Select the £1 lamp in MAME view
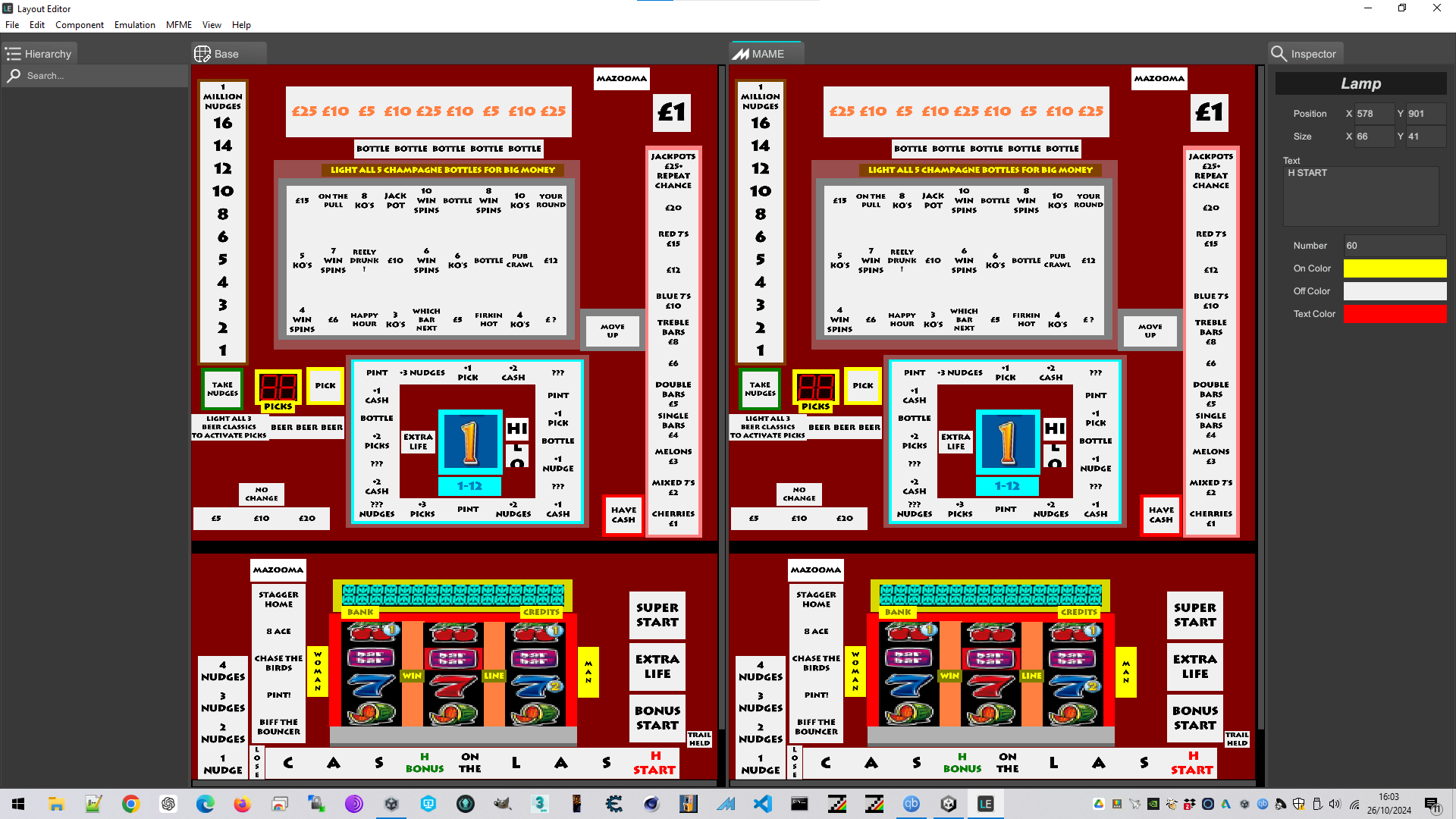Image resolution: width=1456 pixels, height=819 pixels. pyautogui.click(x=1209, y=113)
